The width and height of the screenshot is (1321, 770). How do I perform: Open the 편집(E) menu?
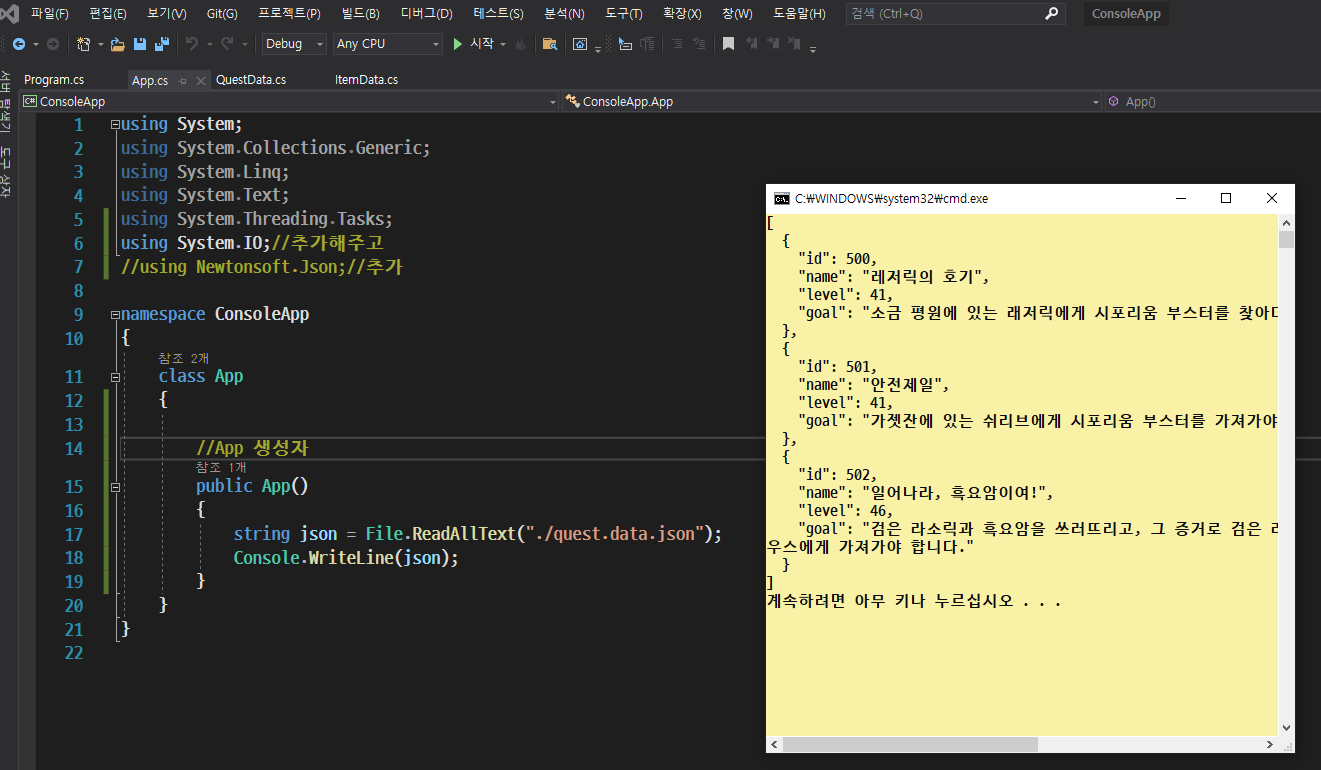(x=108, y=14)
